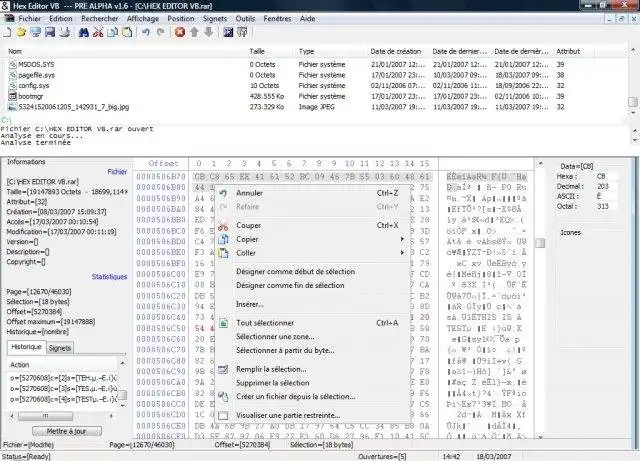This screenshot has width=640, height=461.
Task: Choose Insérer... in context menu
Action: [x=312, y=304]
